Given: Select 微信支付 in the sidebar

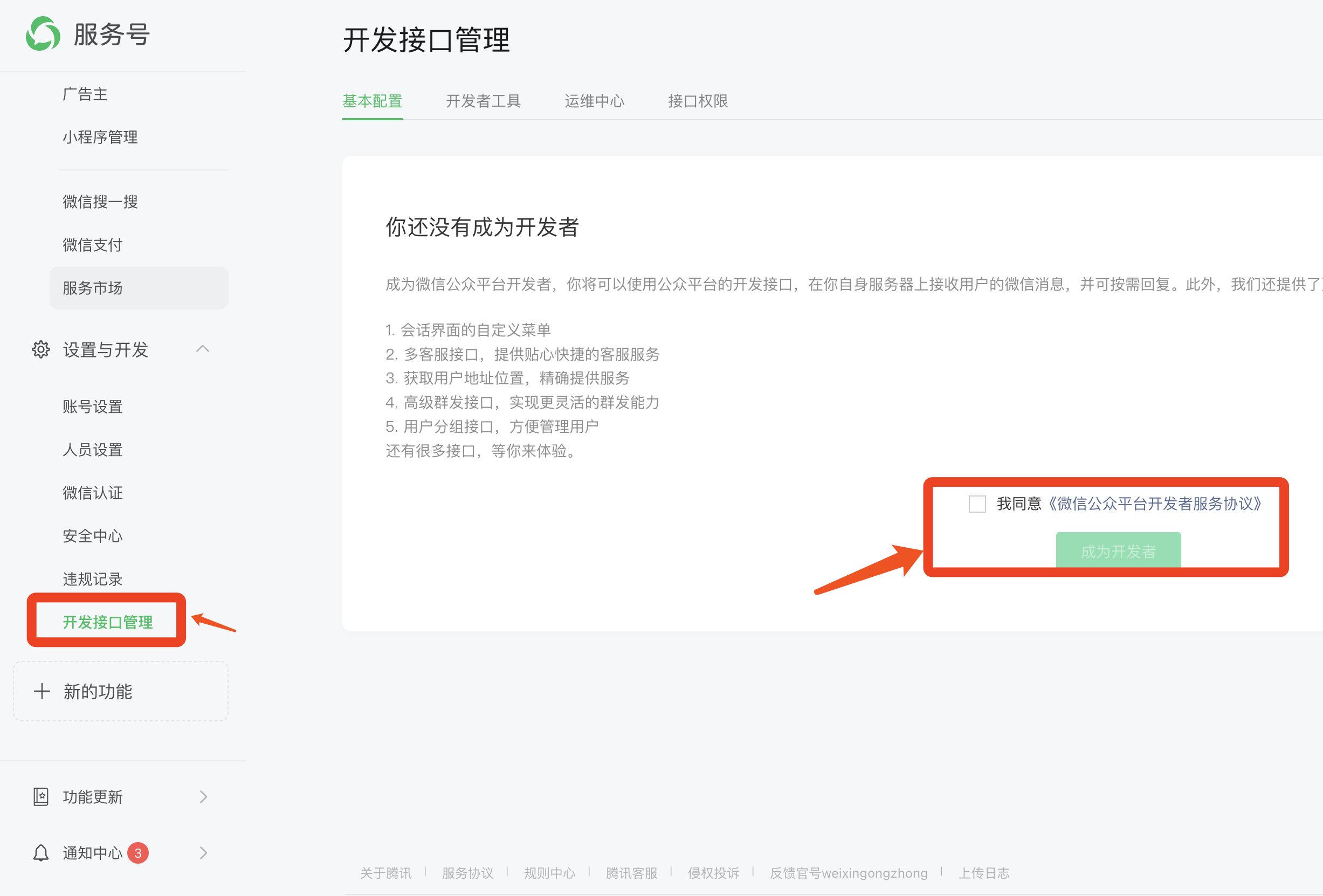Looking at the screenshot, I should (x=93, y=245).
